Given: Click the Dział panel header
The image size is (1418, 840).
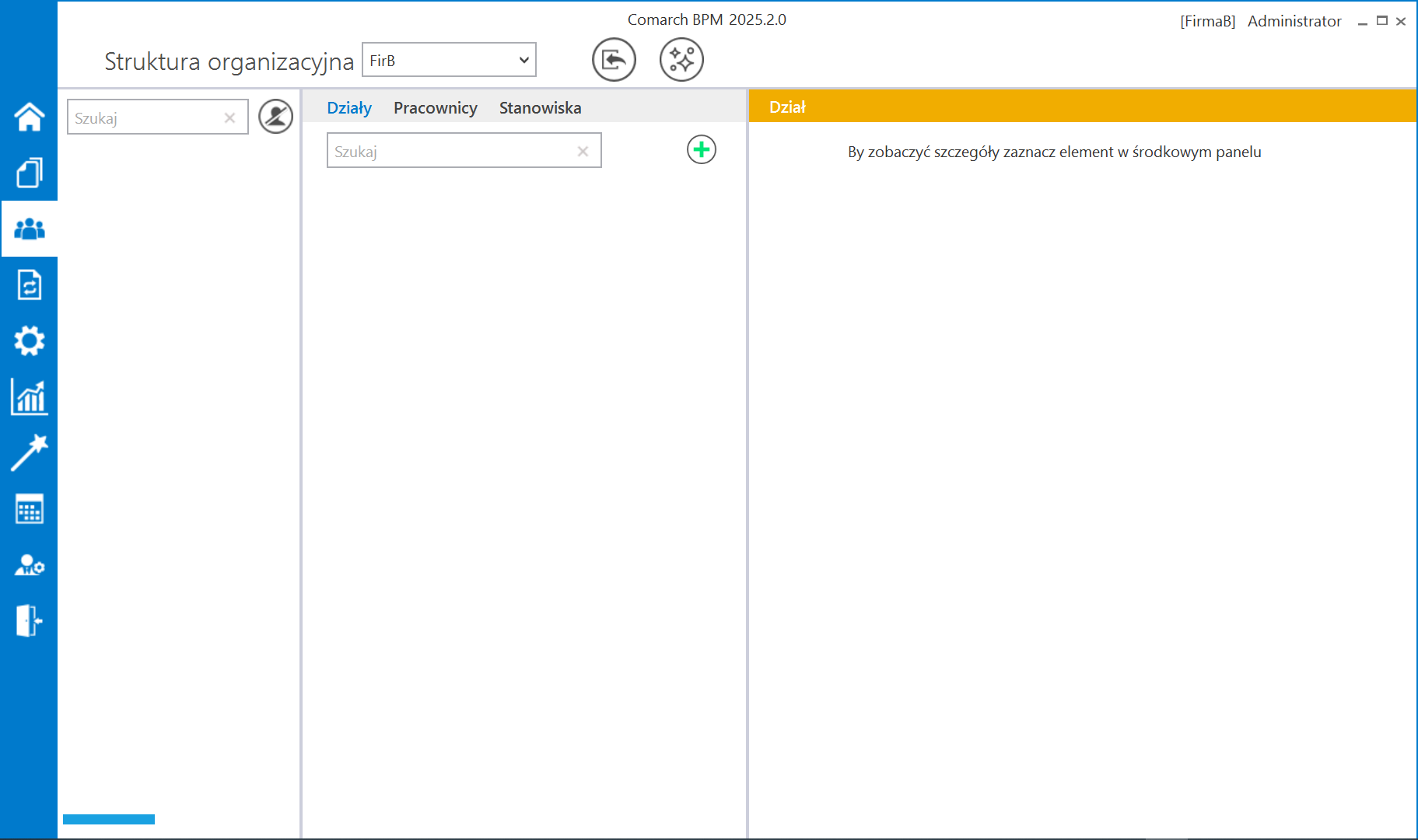Looking at the screenshot, I should (1082, 107).
